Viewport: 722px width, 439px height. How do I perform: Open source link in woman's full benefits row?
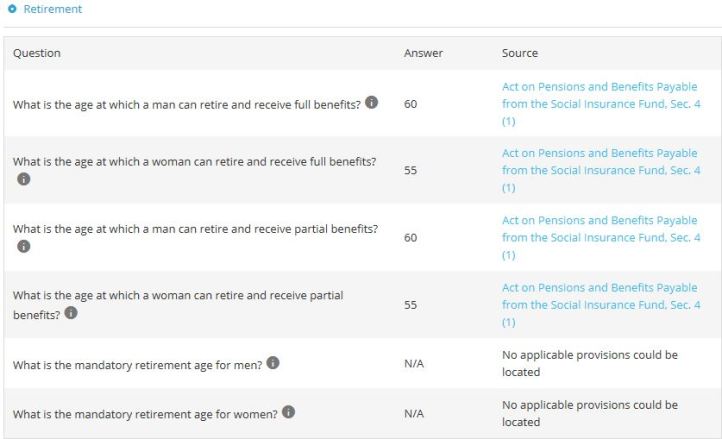coord(600,170)
